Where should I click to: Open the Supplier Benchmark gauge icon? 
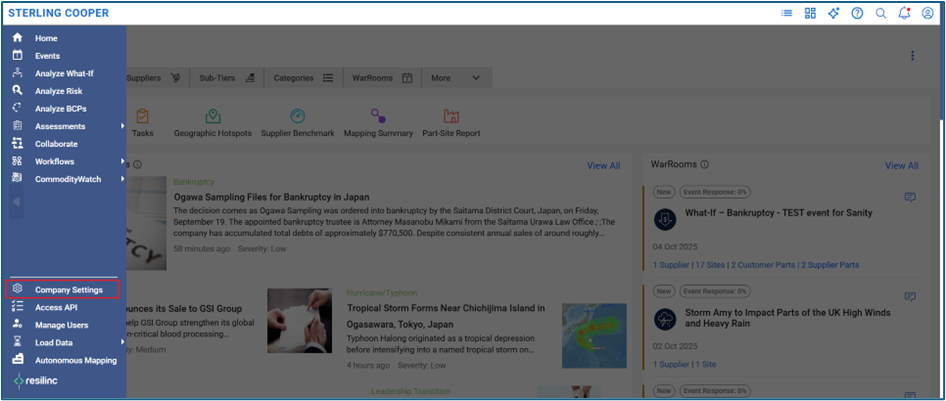tap(297, 116)
